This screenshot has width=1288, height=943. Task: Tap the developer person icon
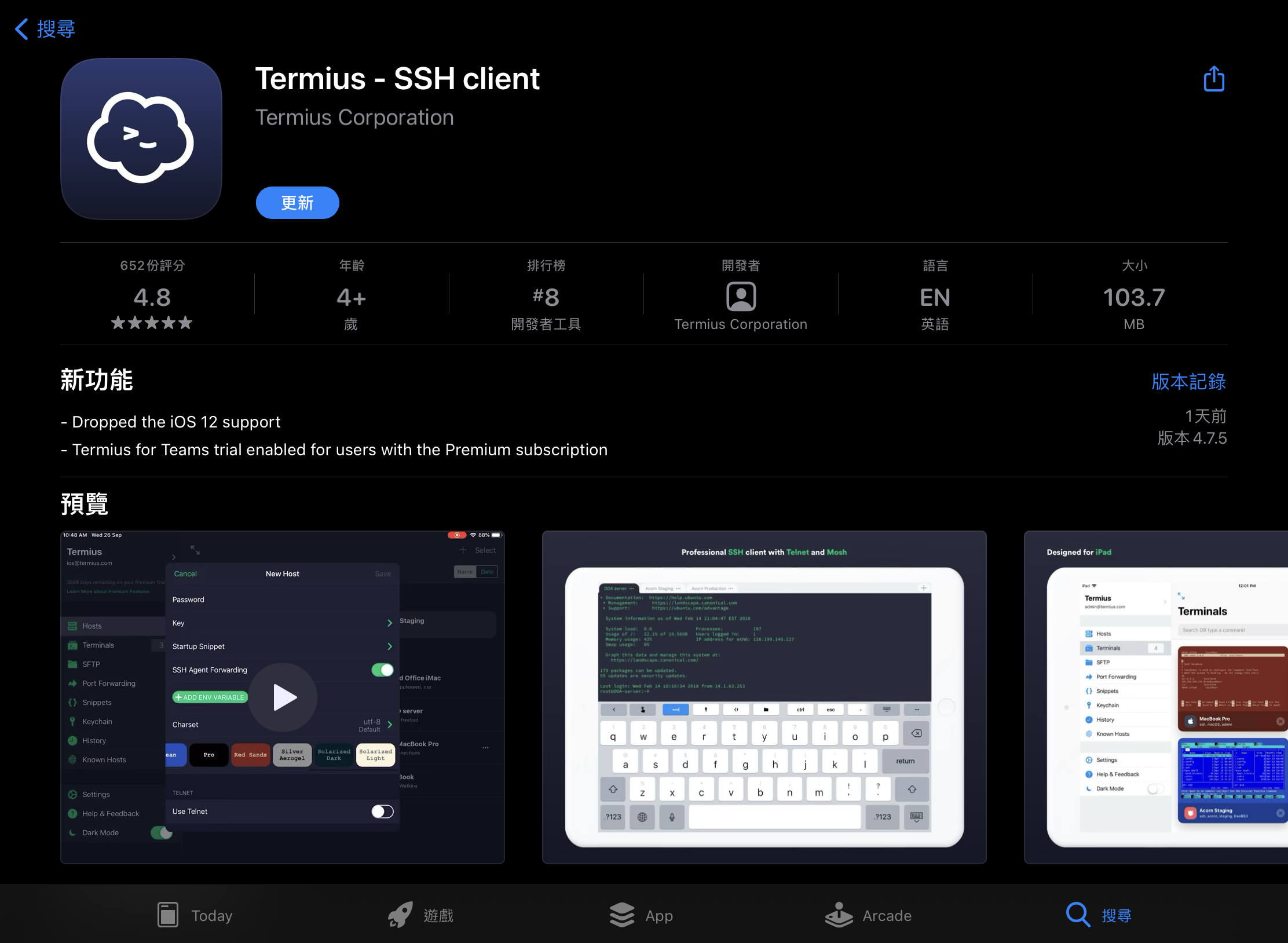coord(741,297)
